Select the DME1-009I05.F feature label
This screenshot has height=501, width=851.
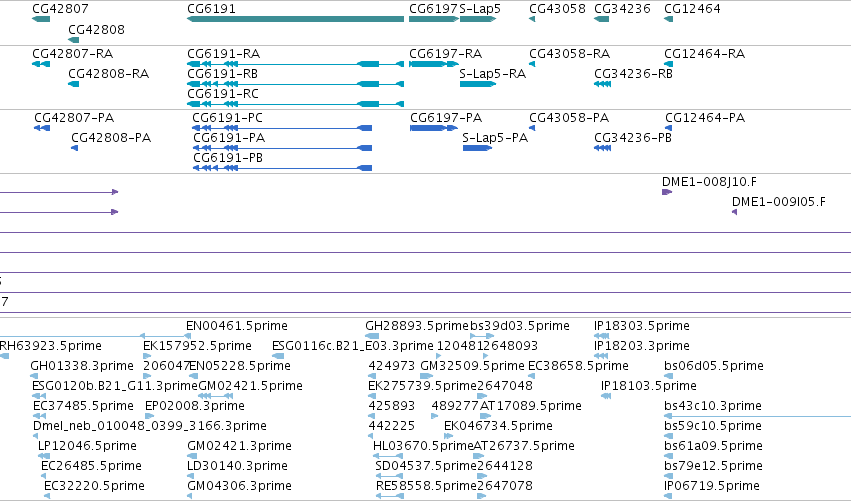coord(779,202)
